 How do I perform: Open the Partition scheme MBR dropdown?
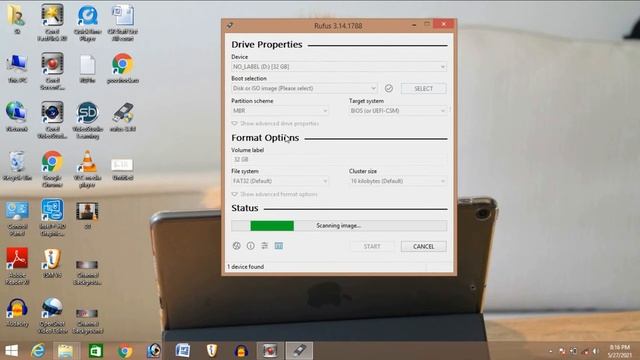click(280, 111)
